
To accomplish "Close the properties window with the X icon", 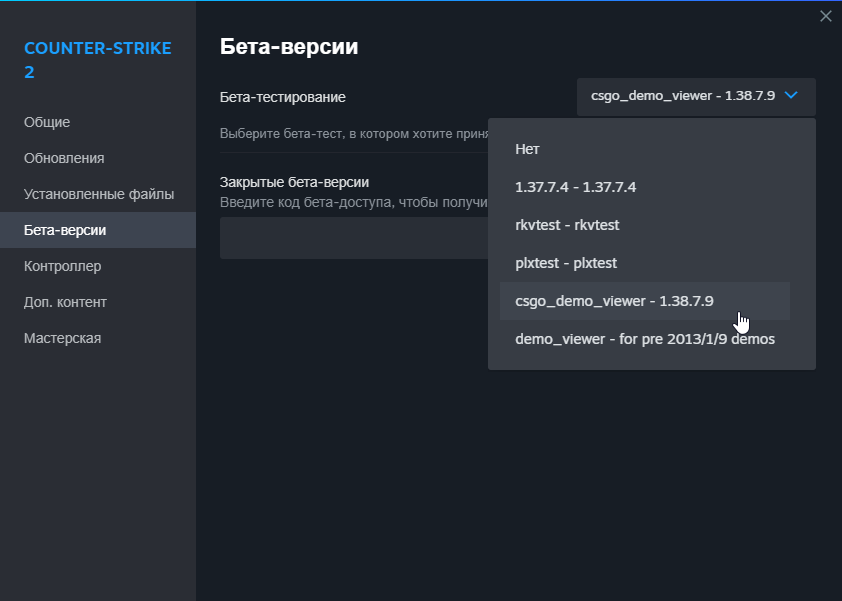I will [x=825, y=16].
